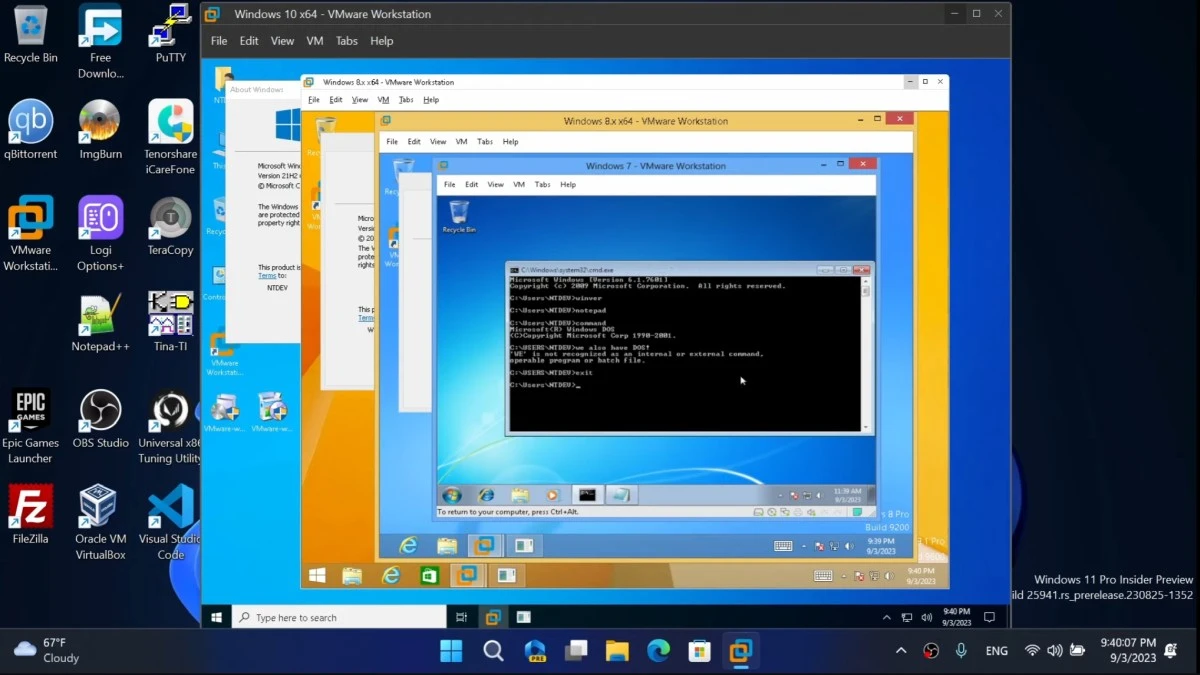
Task: Click VMware Workstation icon in Windows 11 taskbar
Action: point(740,651)
